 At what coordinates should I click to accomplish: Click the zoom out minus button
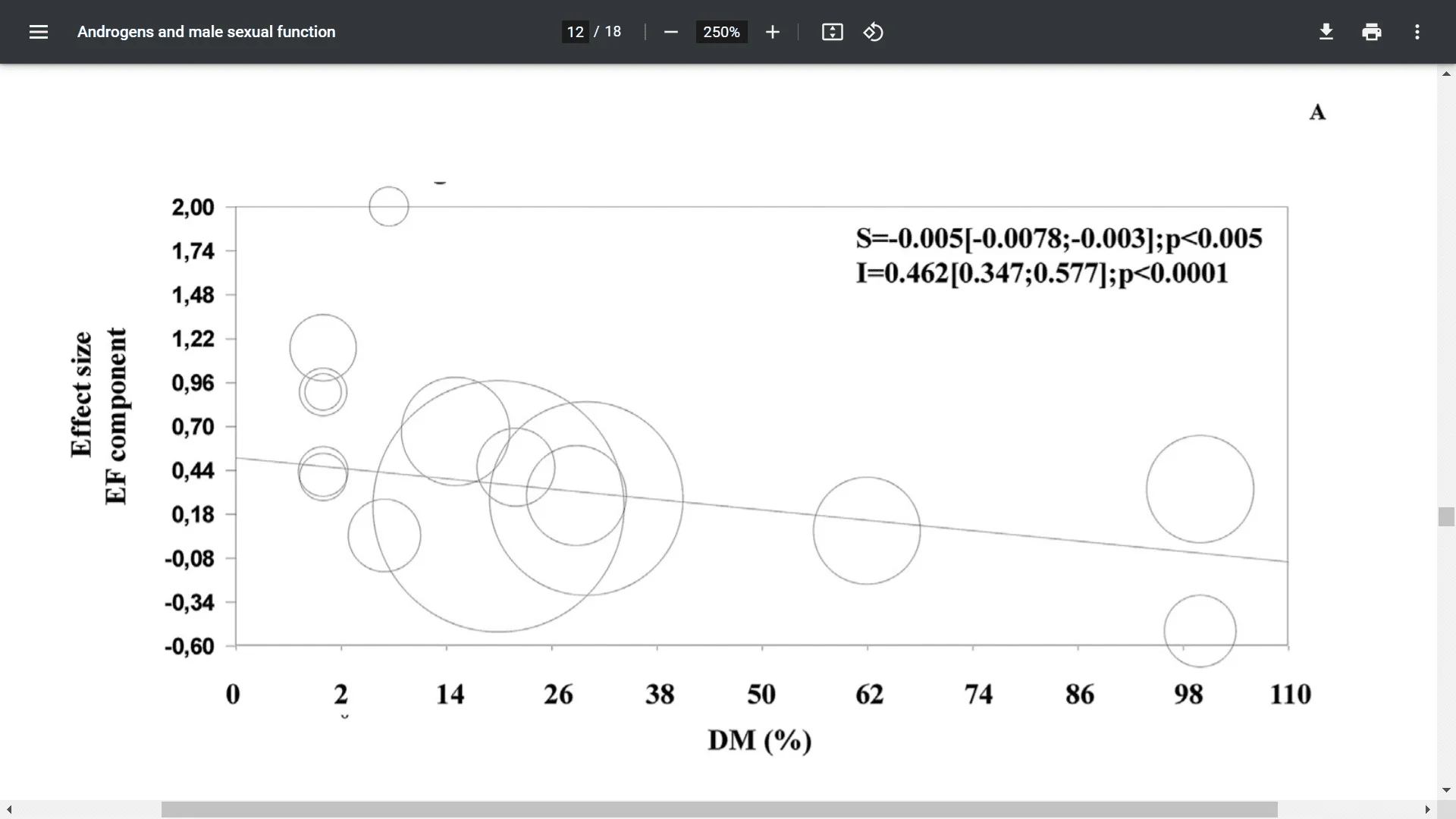point(670,32)
